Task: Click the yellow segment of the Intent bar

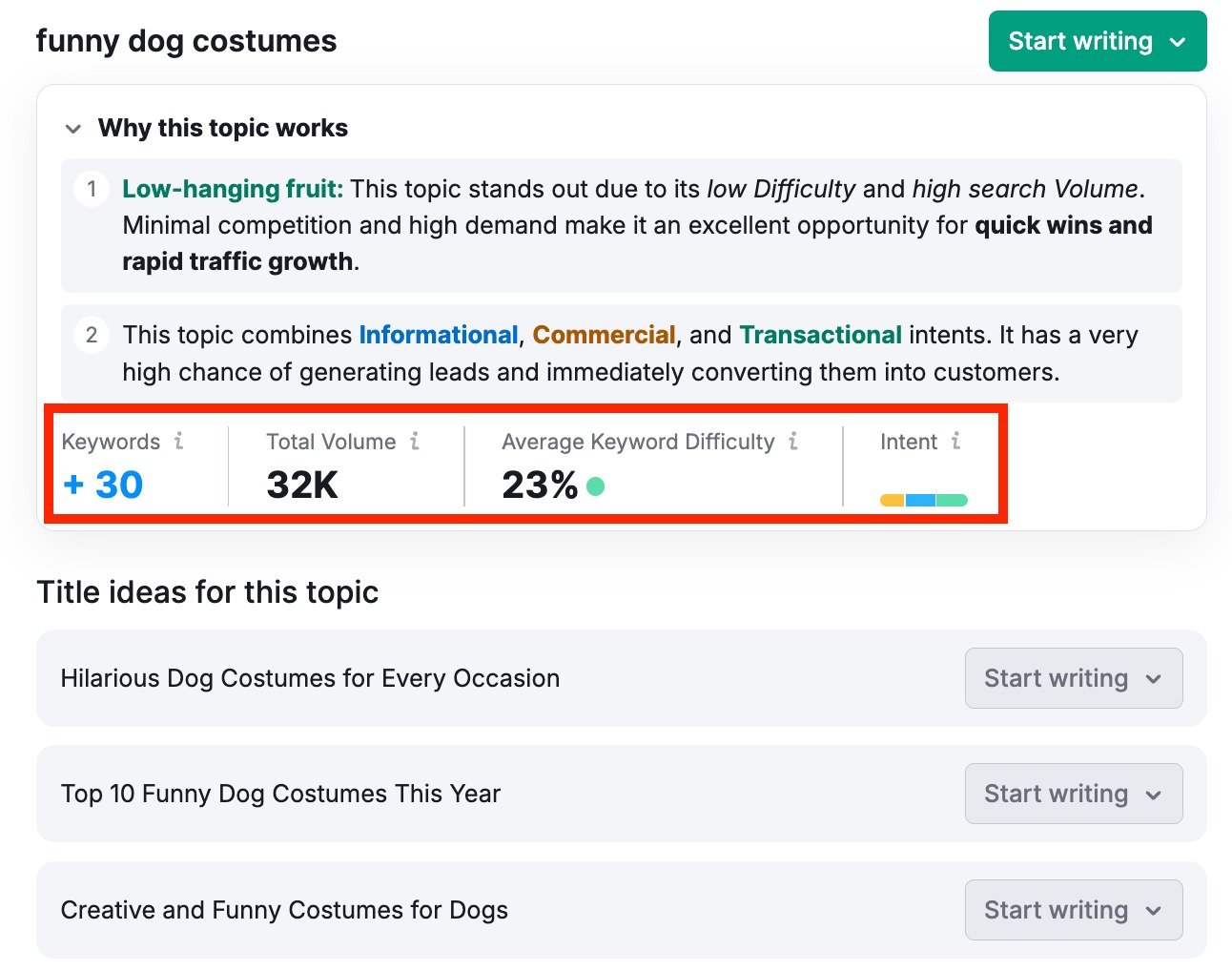Action: [891, 499]
